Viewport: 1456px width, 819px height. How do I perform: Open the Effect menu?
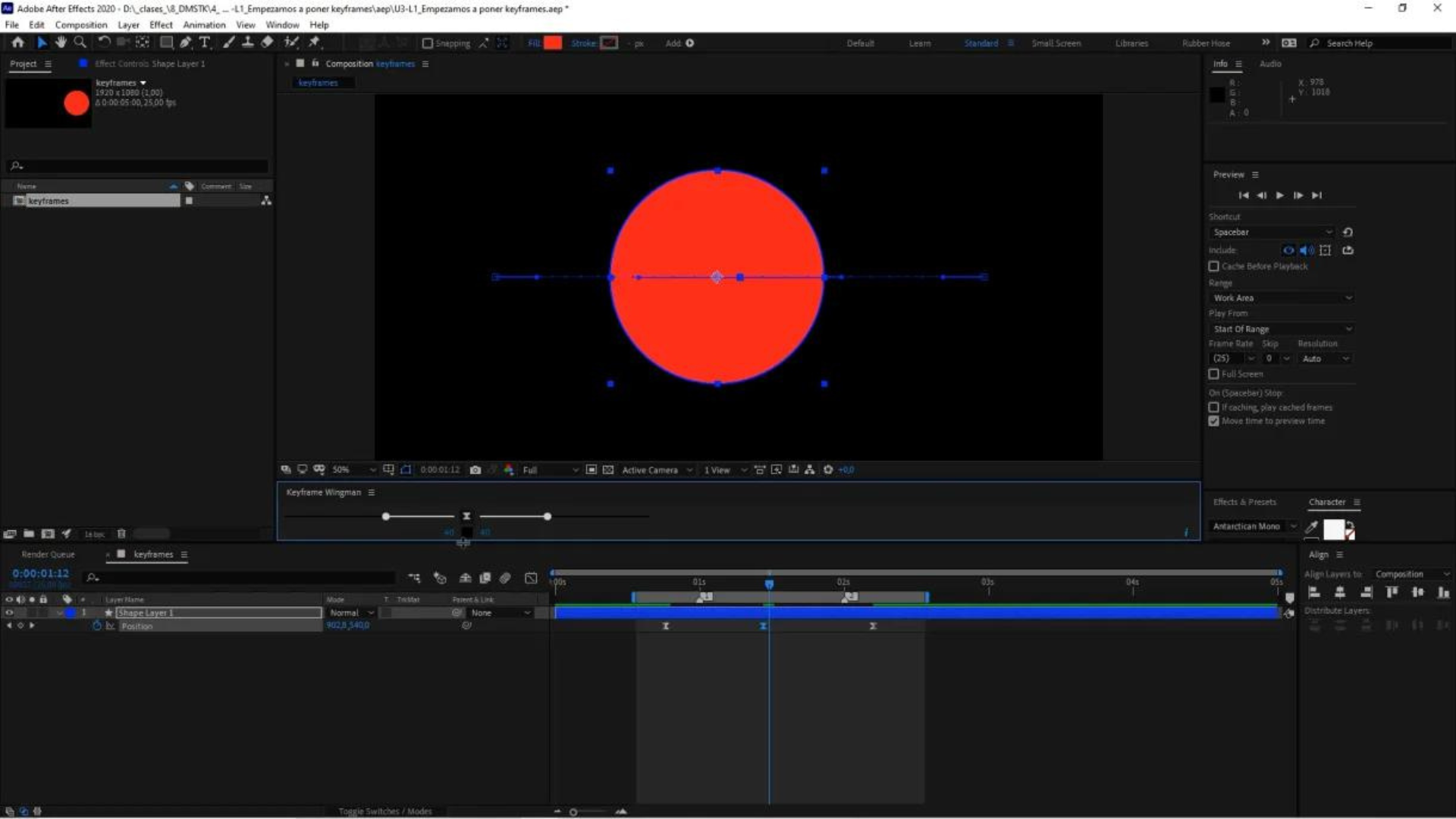[161, 25]
